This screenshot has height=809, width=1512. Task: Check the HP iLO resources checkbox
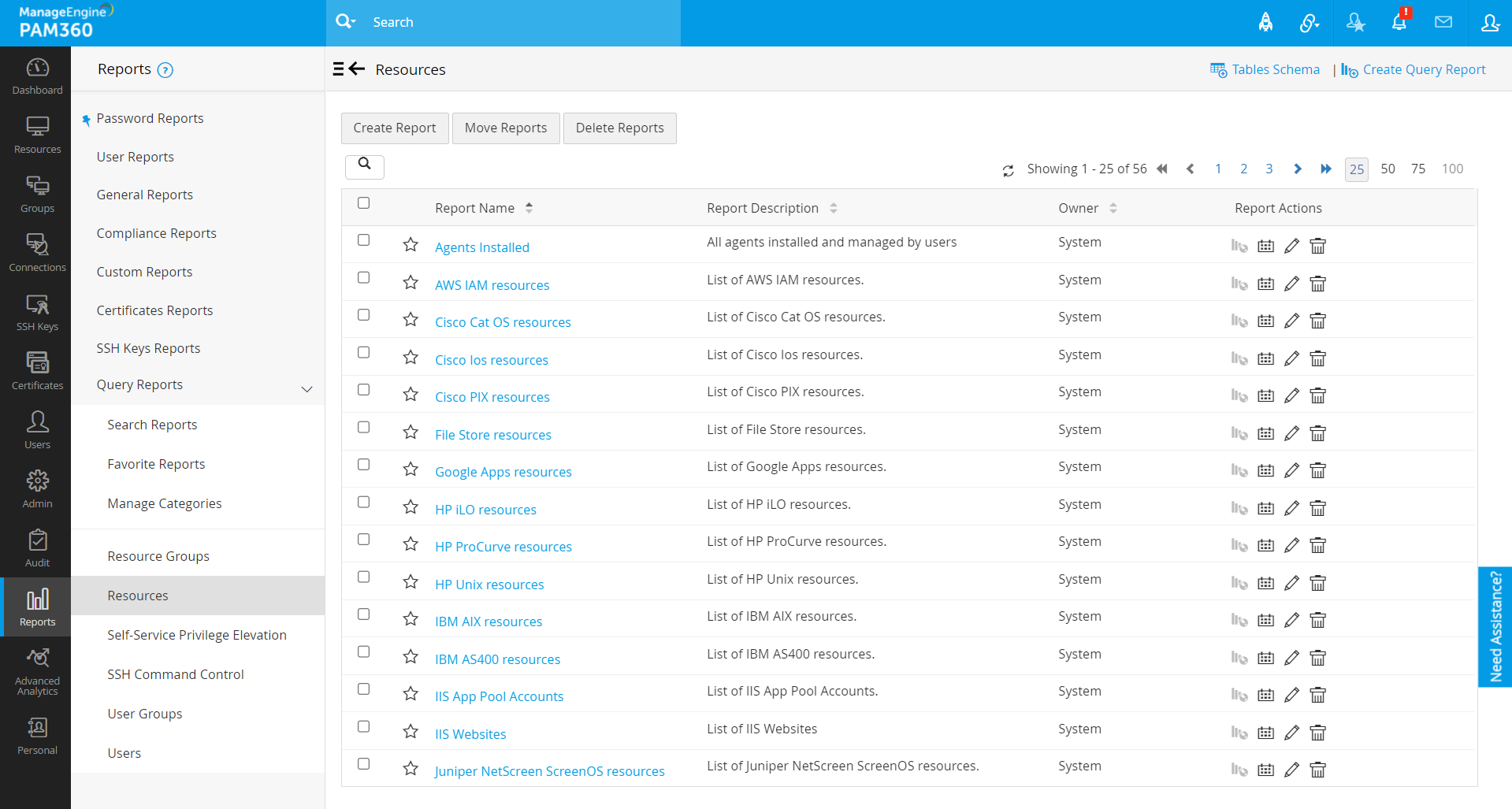coord(363,502)
